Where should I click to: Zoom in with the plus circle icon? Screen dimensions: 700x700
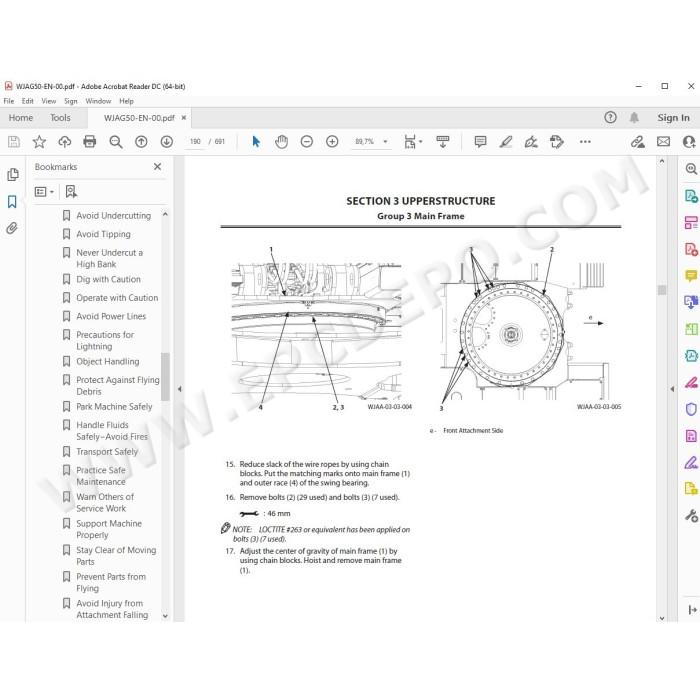332,142
